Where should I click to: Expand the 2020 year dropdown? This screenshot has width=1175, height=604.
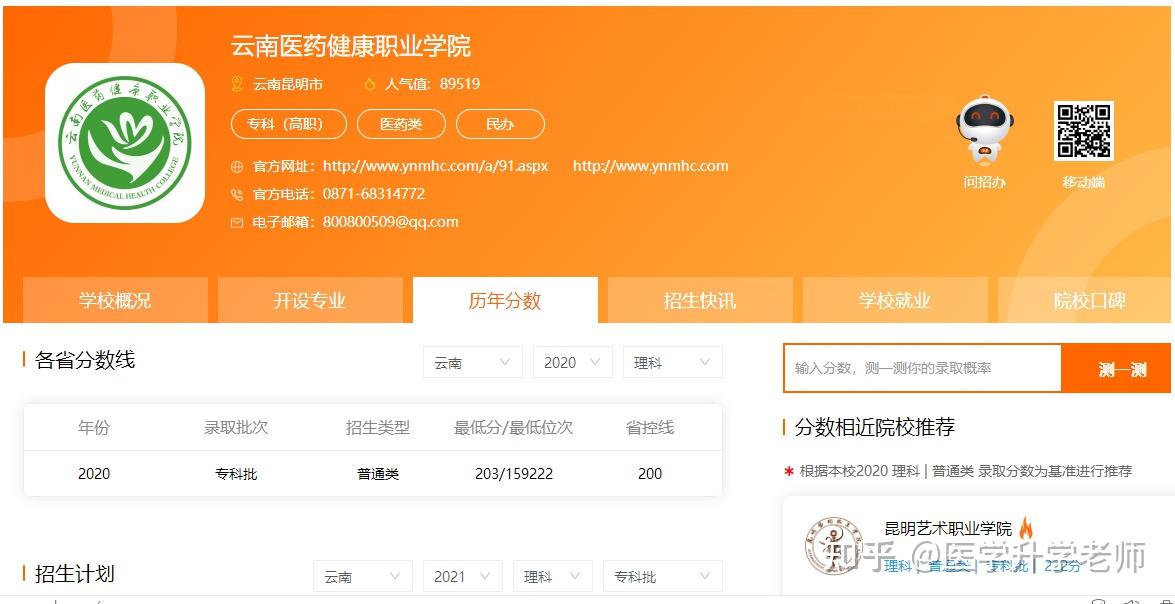(573, 362)
